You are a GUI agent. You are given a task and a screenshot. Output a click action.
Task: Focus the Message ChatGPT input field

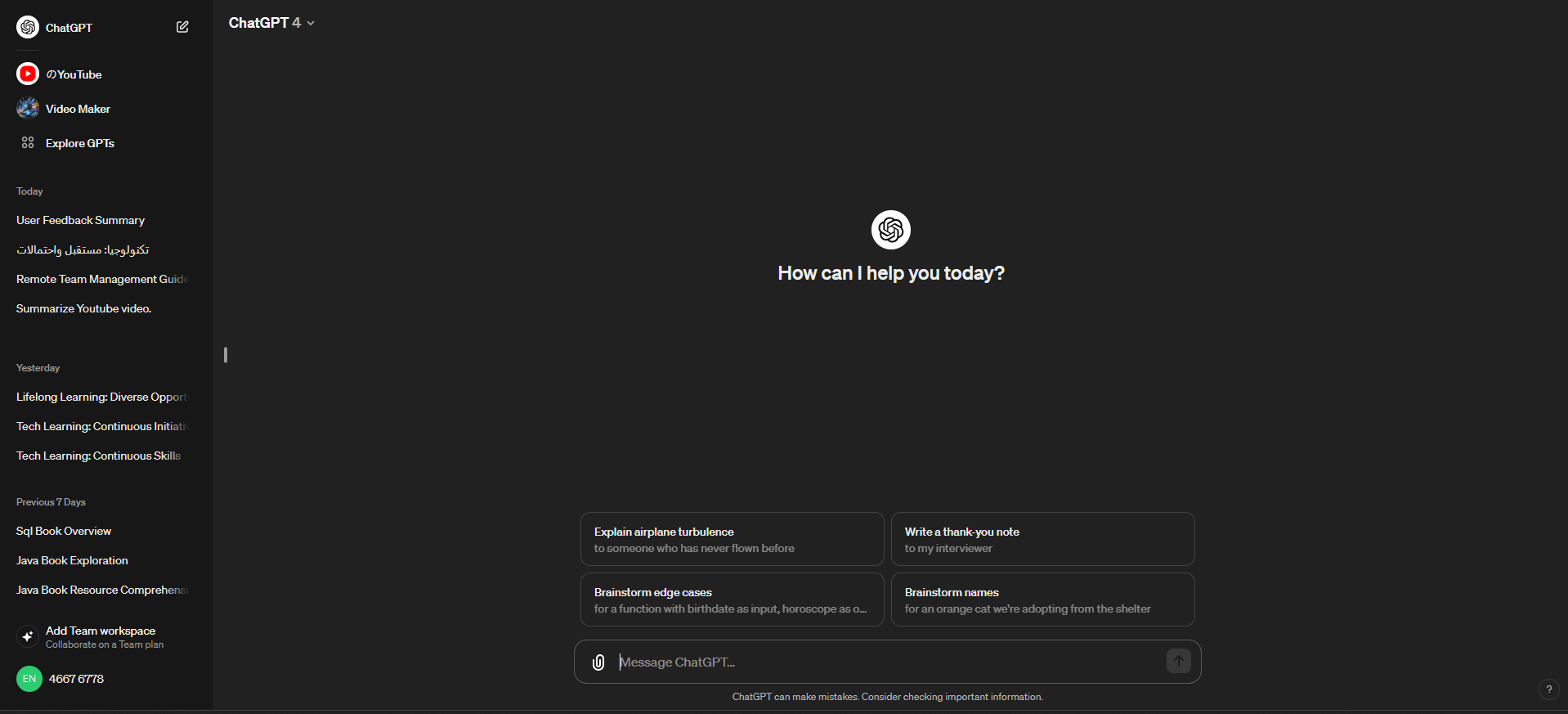[887, 662]
